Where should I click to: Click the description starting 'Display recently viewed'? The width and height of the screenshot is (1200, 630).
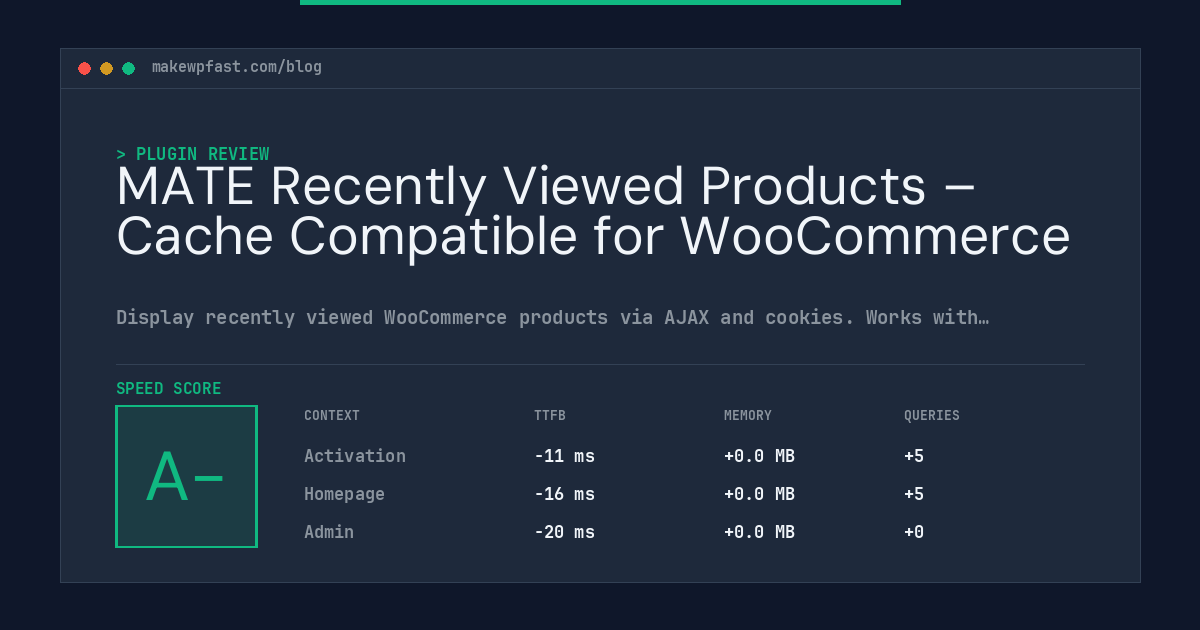(x=552, y=318)
